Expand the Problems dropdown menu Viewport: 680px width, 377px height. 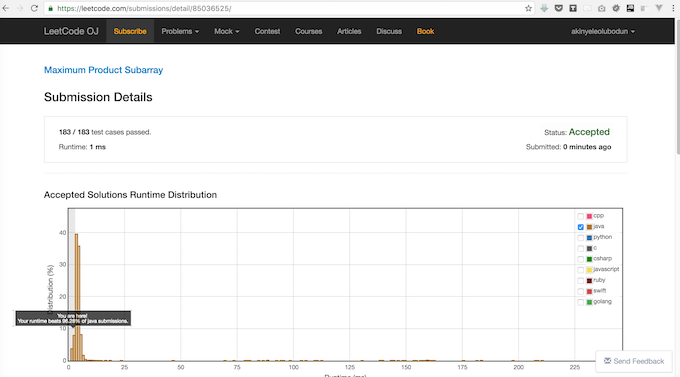[180, 31]
